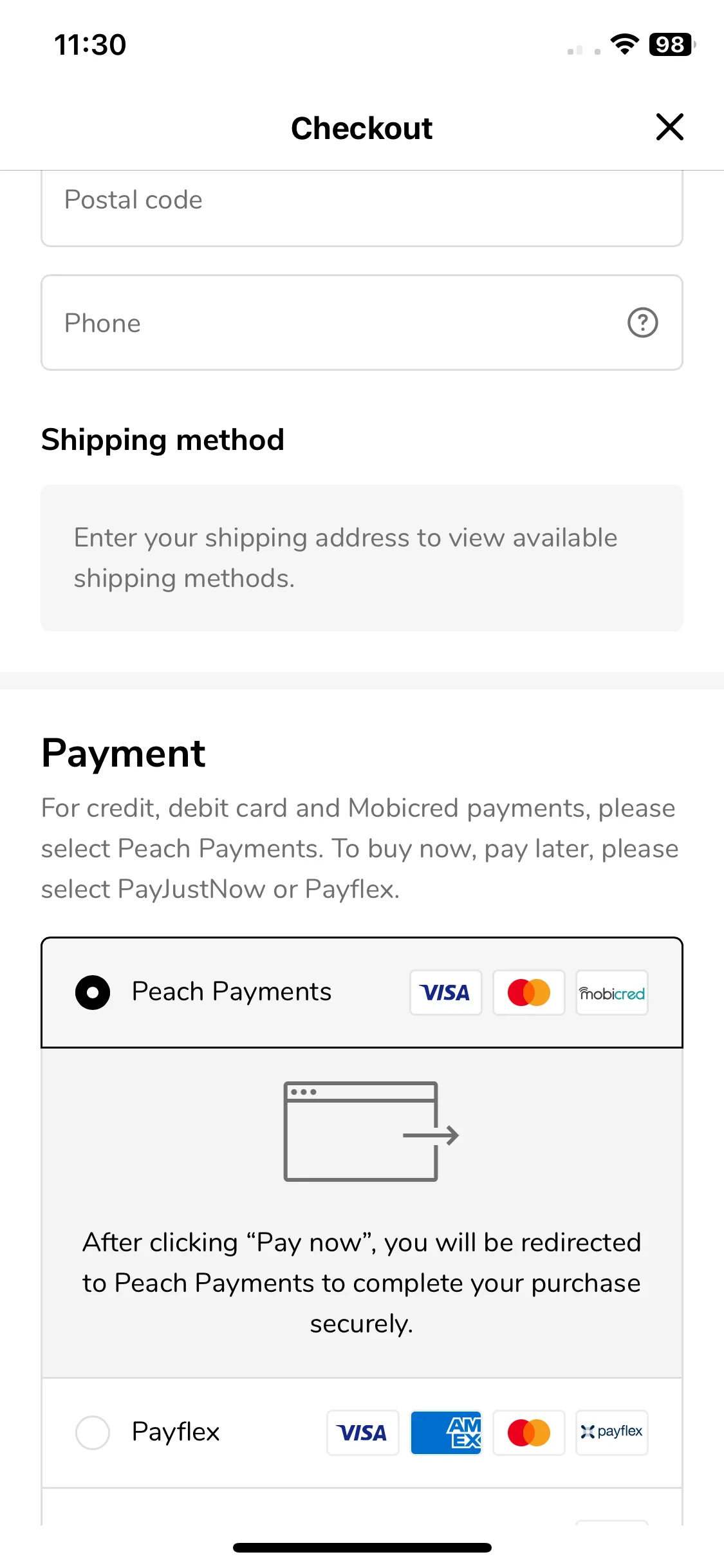Focus the Postal code field
This screenshot has width=724, height=1568.
pos(362,207)
